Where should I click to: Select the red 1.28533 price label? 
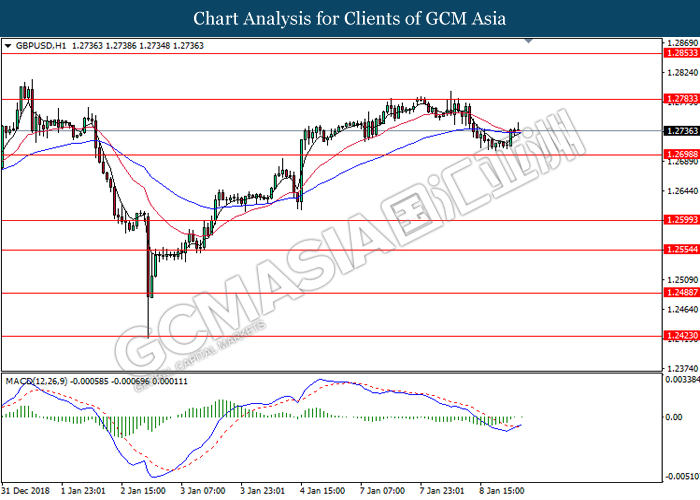[x=679, y=55]
